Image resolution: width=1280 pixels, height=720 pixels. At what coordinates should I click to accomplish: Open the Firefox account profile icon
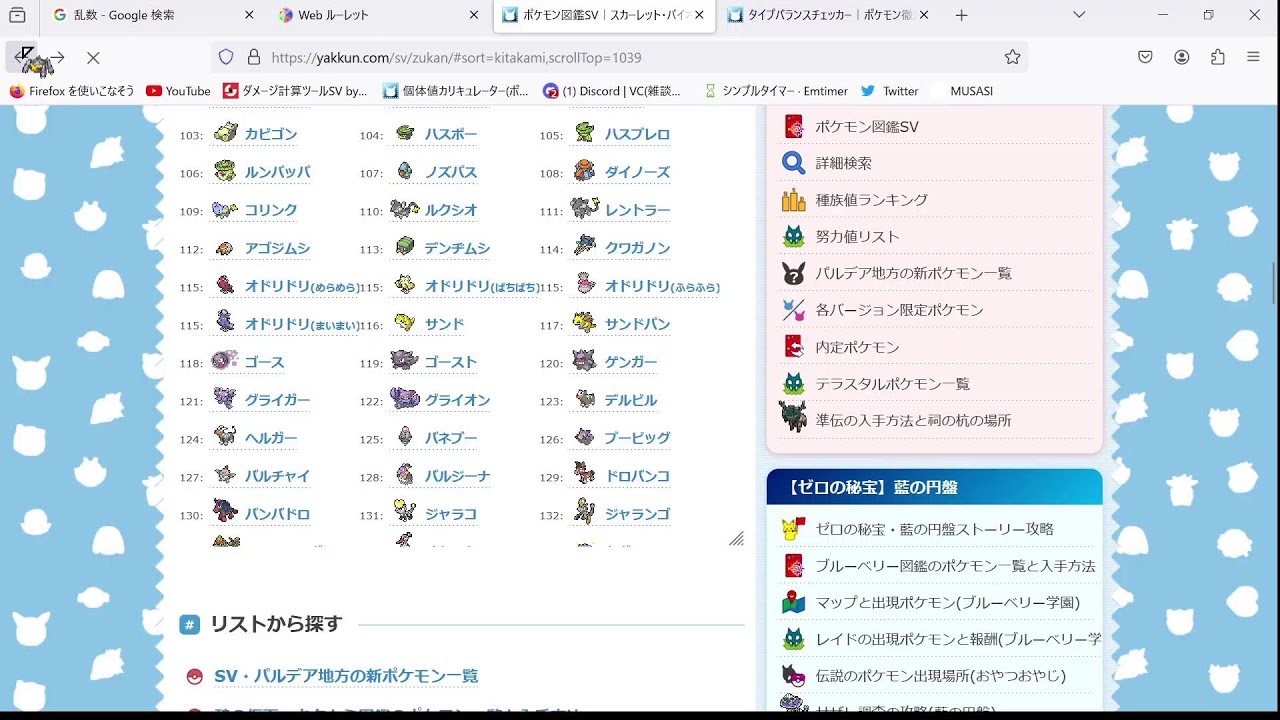coord(1182,57)
